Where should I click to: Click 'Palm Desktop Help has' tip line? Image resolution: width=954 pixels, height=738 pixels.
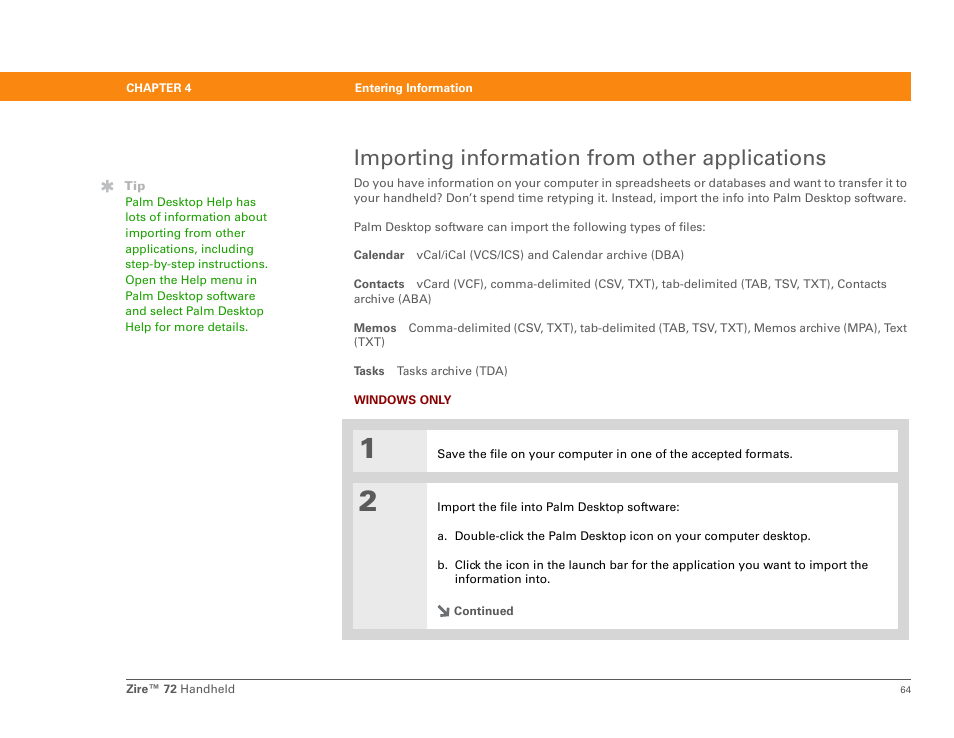coord(190,202)
